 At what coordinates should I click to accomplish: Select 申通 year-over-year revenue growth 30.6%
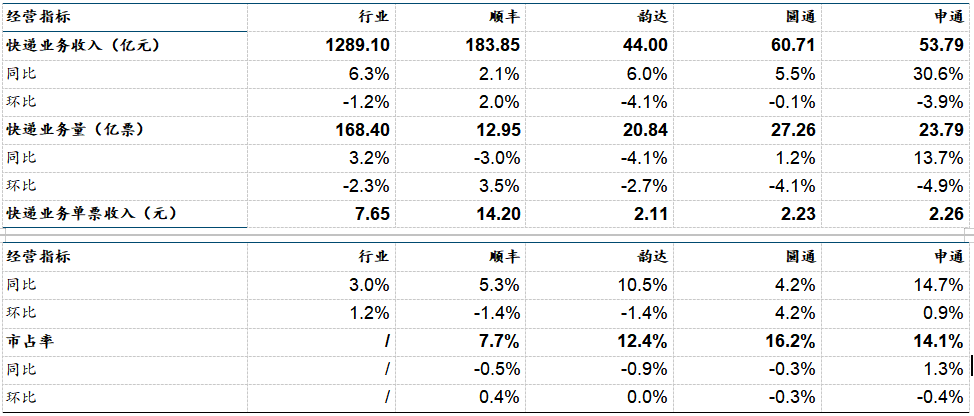tap(940, 74)
